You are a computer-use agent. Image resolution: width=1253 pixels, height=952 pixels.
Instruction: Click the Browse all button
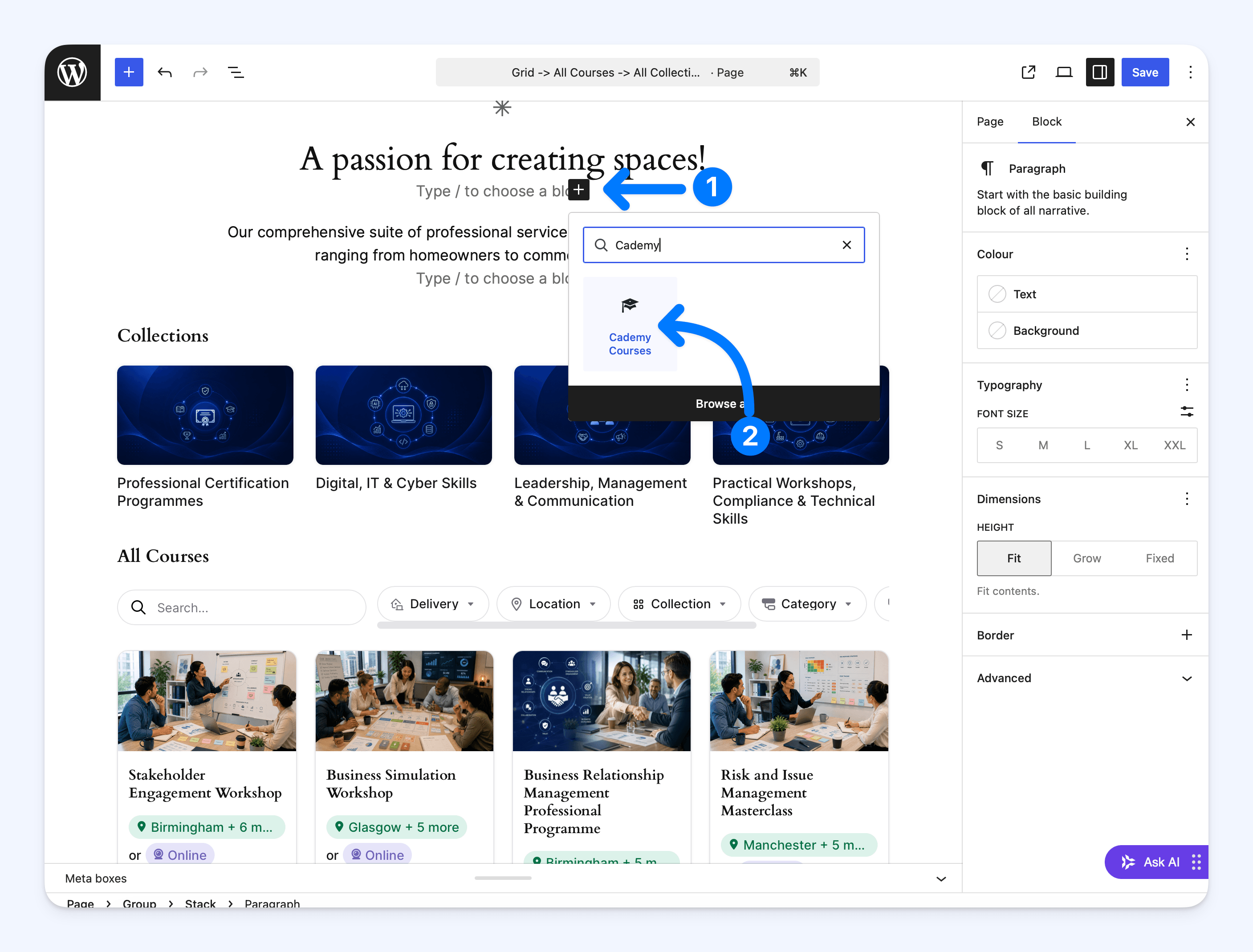tap(724, 403)
